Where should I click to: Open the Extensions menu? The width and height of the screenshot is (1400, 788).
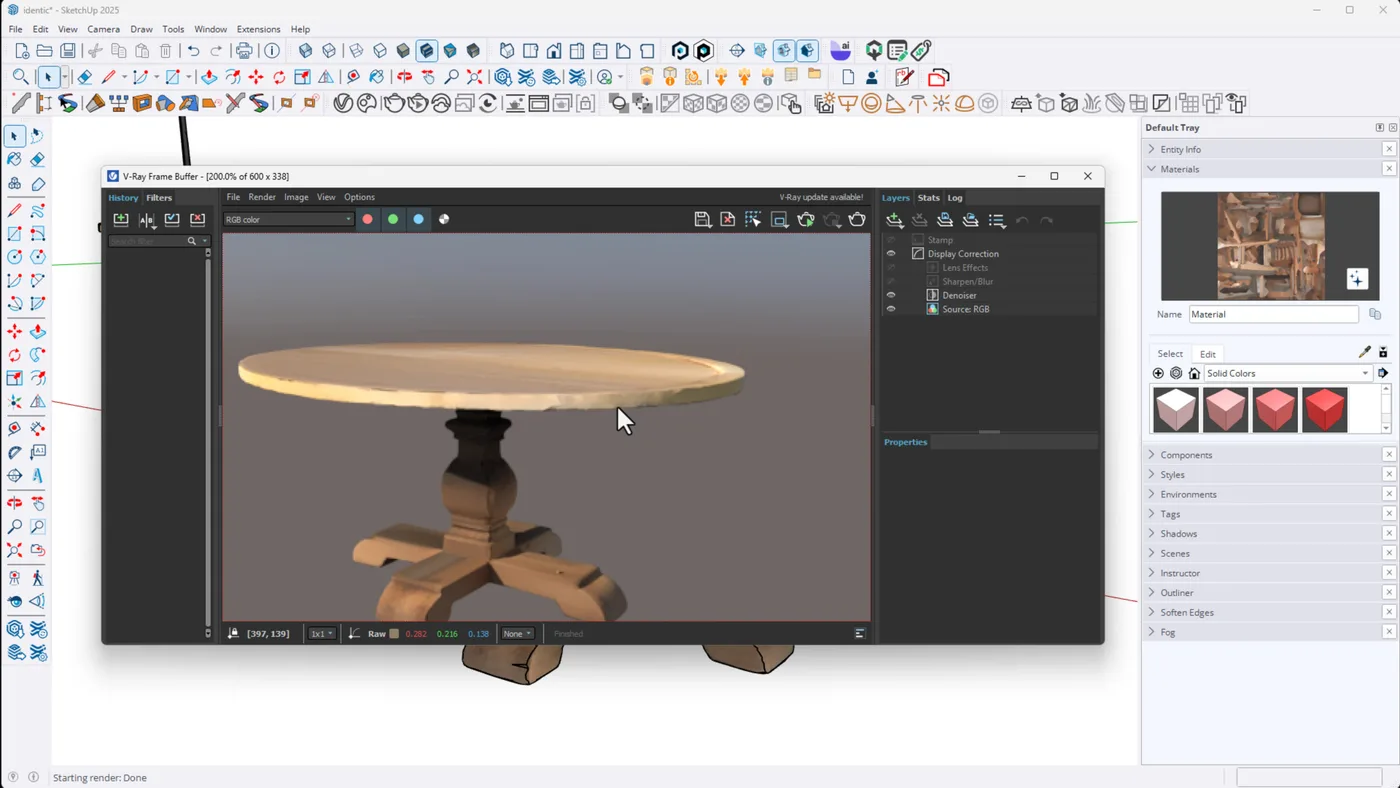[258, 29]
